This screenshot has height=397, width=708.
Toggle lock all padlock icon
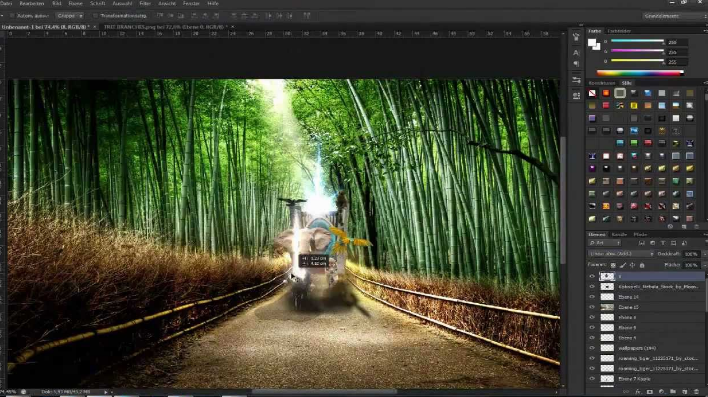pyautogui.click(x=642, y=265)
